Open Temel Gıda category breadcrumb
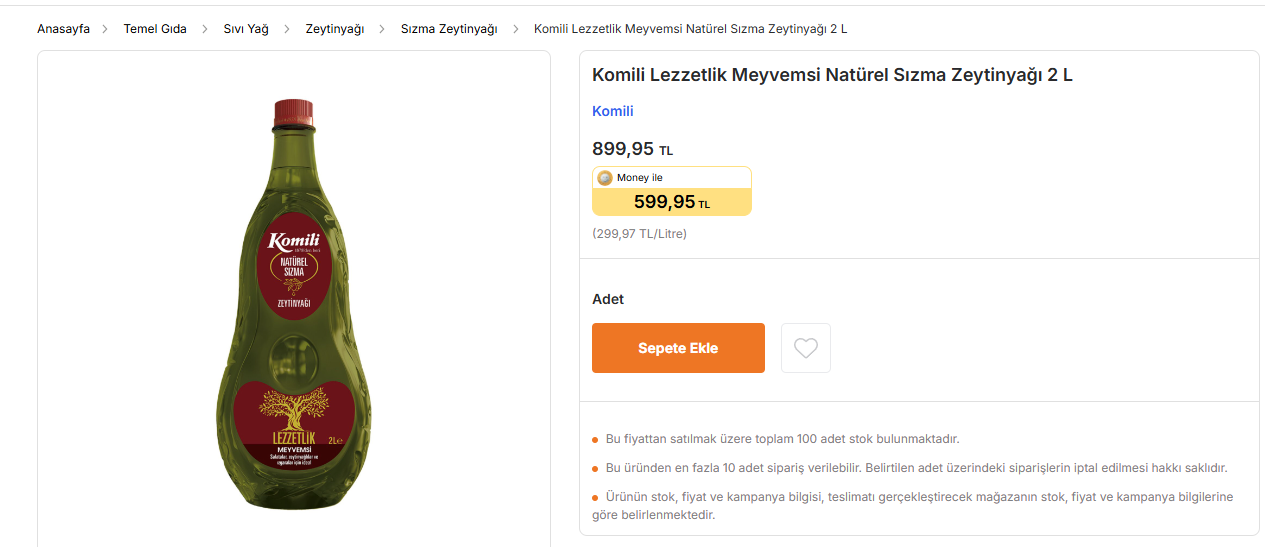The width and height of the screenshot is (1265, 547). (155, 29)
